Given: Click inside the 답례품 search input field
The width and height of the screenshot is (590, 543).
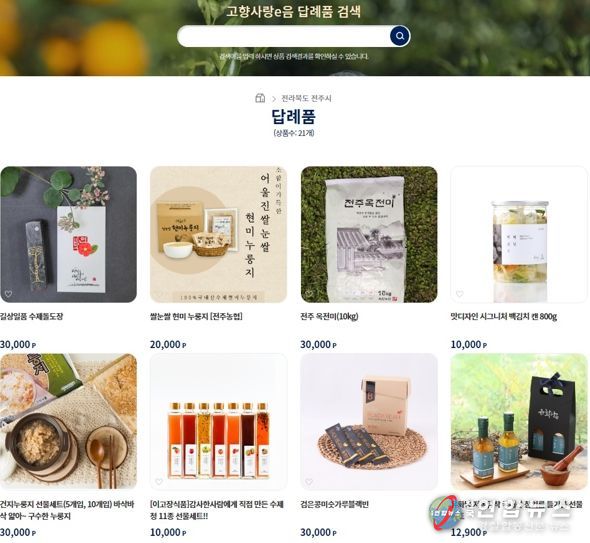Looking at the screenshot, I should (284, 36).
